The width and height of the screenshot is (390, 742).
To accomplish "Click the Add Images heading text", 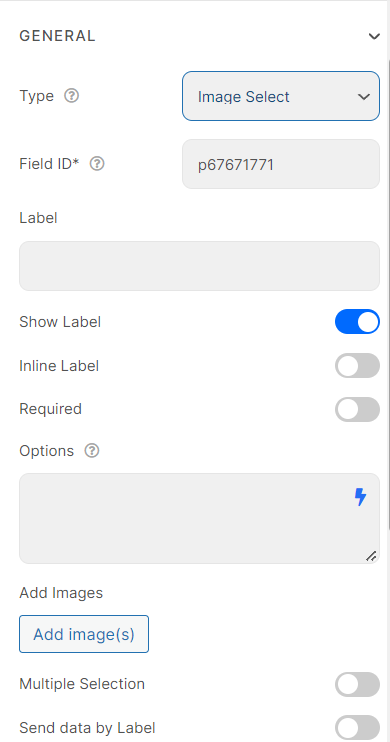I will click(61, 593).
